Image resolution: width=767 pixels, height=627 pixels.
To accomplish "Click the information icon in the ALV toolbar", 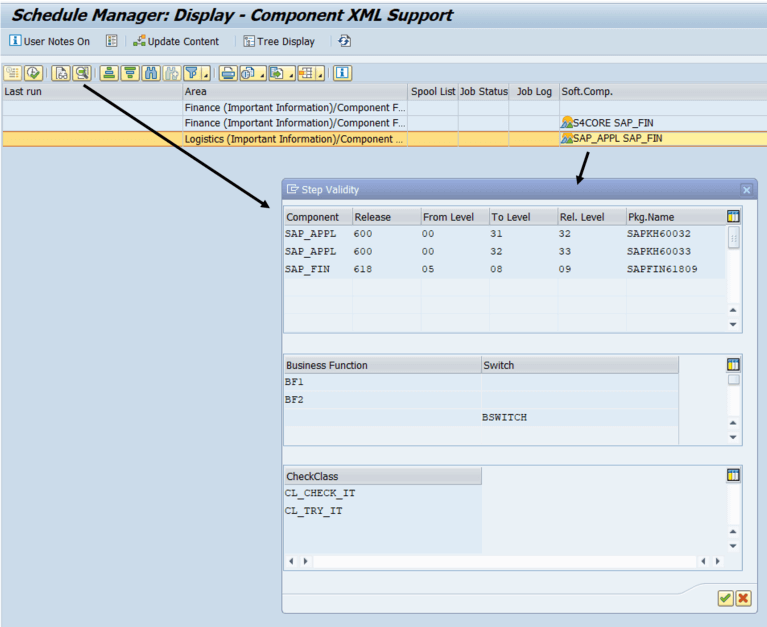I will coord(342,73).
